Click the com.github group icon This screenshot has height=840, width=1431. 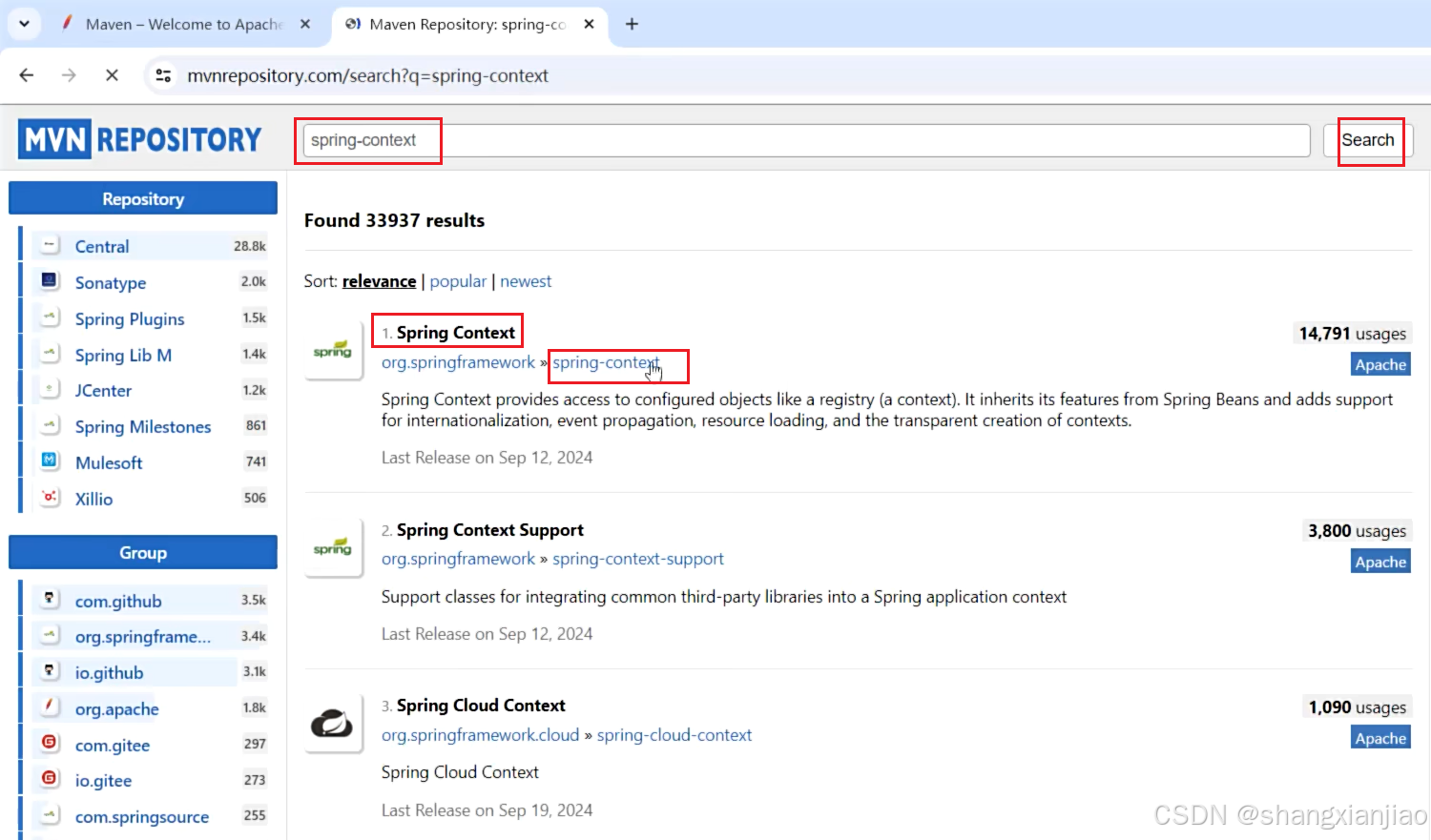coord(50,600)
